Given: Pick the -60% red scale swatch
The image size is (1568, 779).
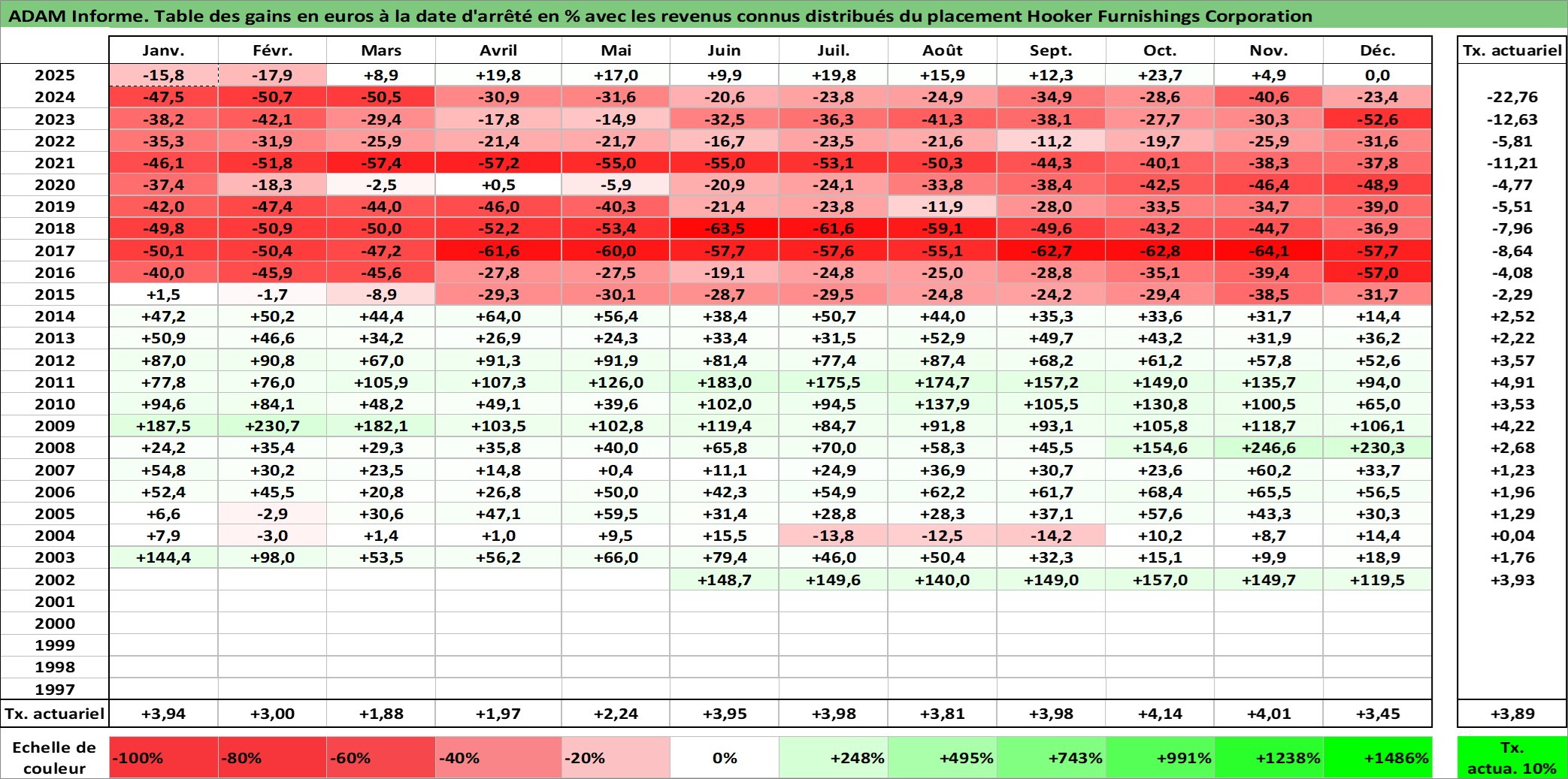Looking at the screenshot, I should point(381,757).
